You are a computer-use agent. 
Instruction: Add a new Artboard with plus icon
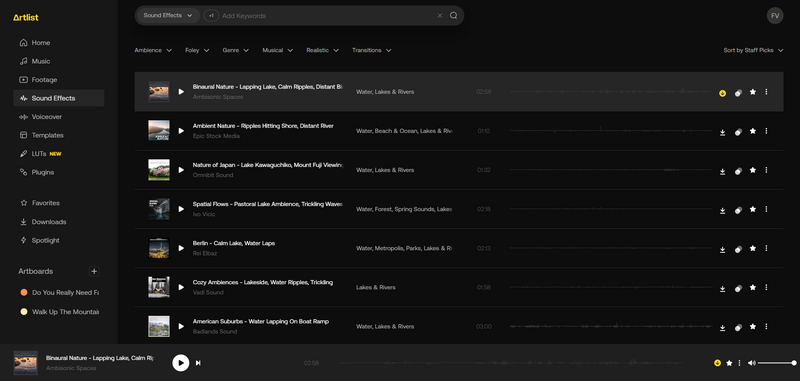click(x=94, y=271)
